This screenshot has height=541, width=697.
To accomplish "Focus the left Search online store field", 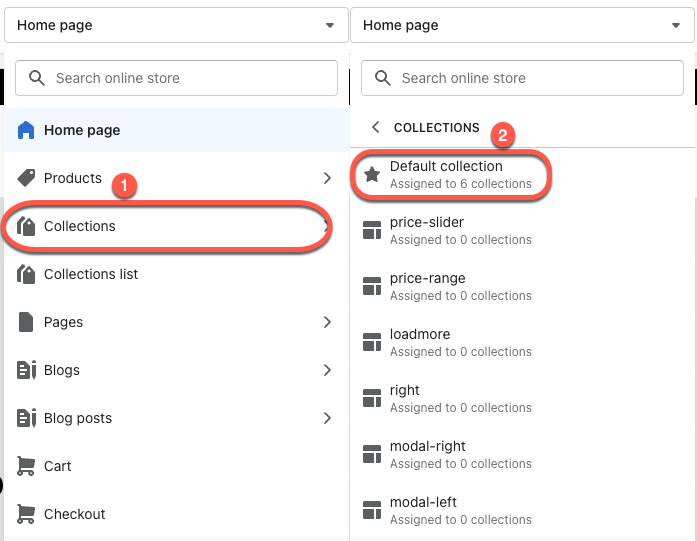I will point(176,78).
